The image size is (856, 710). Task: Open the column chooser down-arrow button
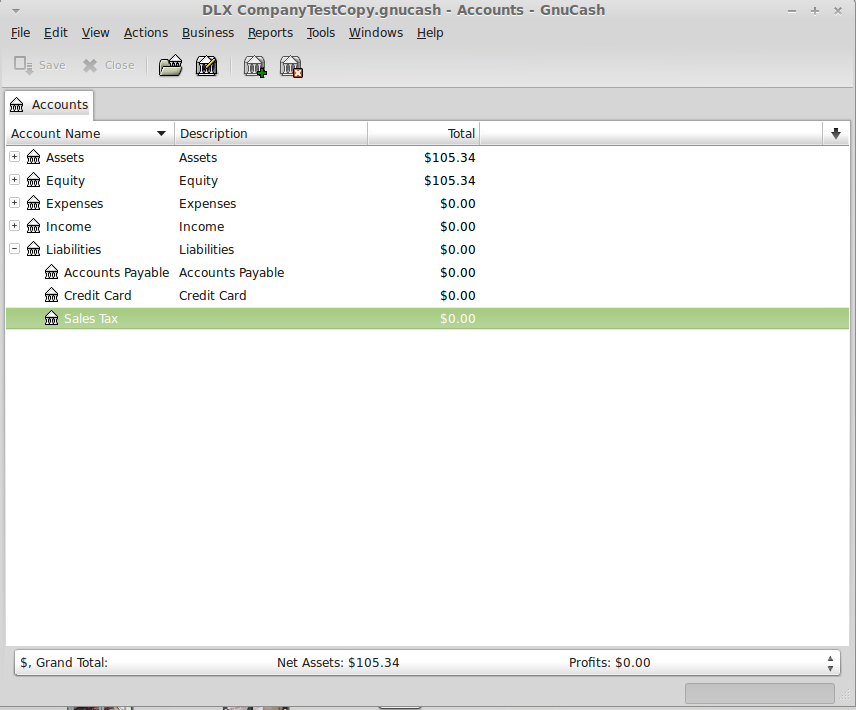tap(836, 134)
